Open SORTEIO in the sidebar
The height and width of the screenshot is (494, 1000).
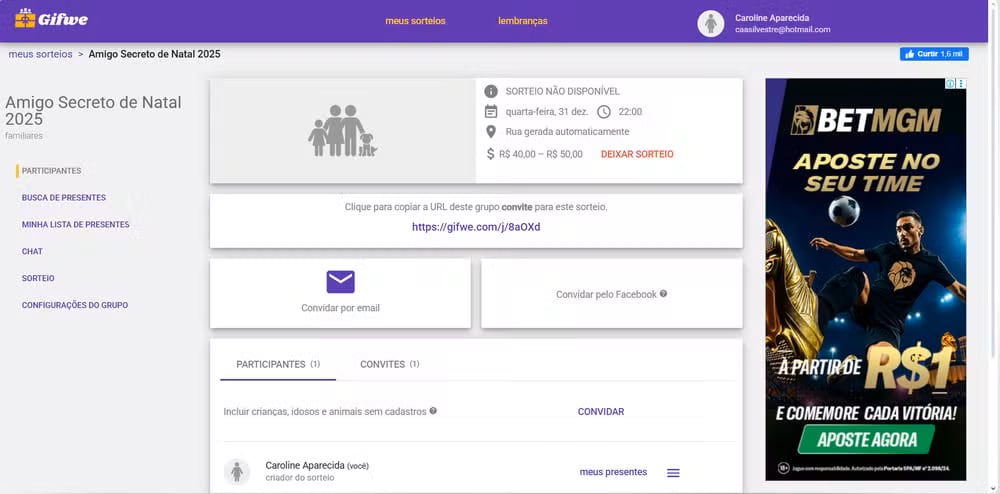38,278
